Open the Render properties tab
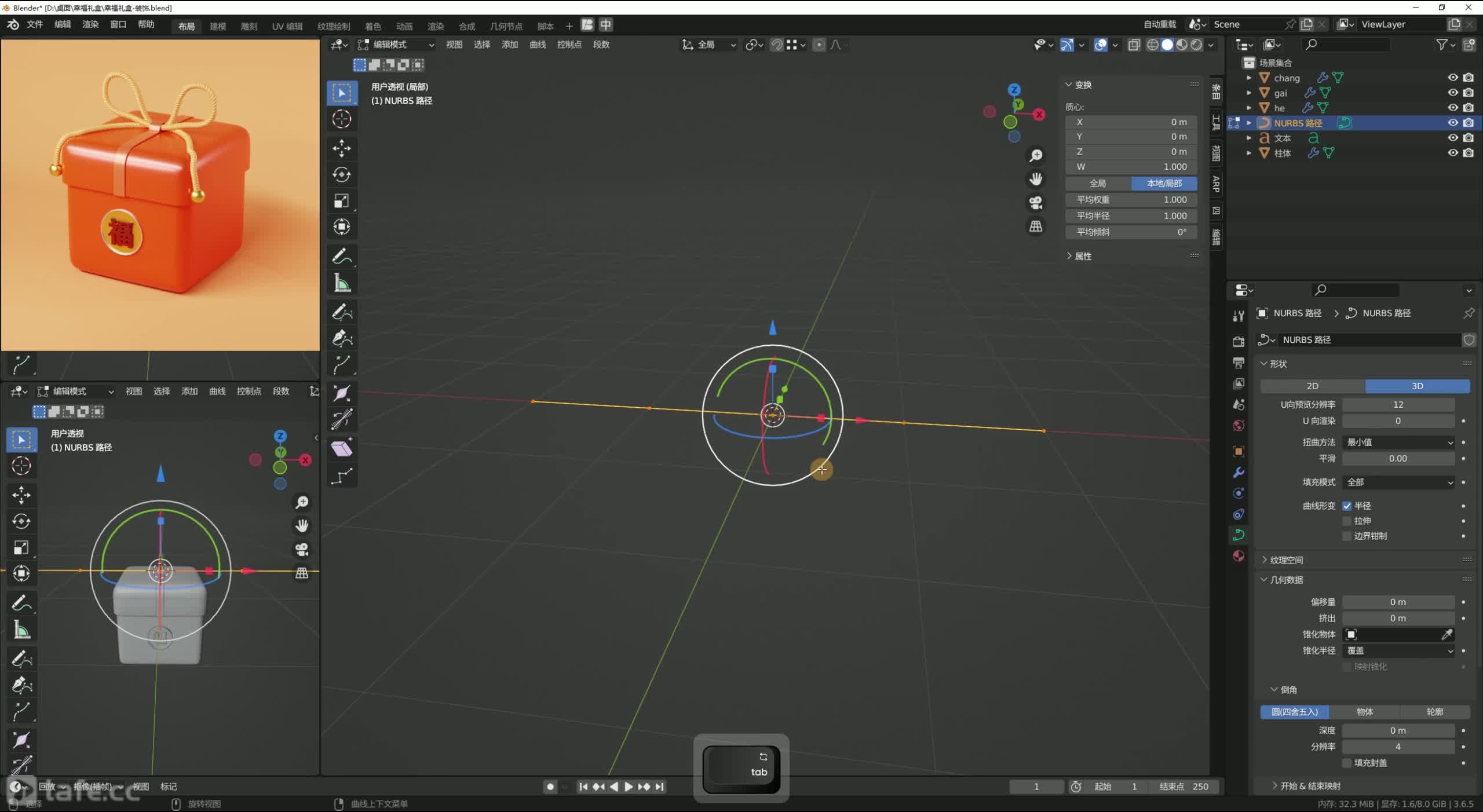The width and height of the screenshot is (1483, 812). [1239, 342]
